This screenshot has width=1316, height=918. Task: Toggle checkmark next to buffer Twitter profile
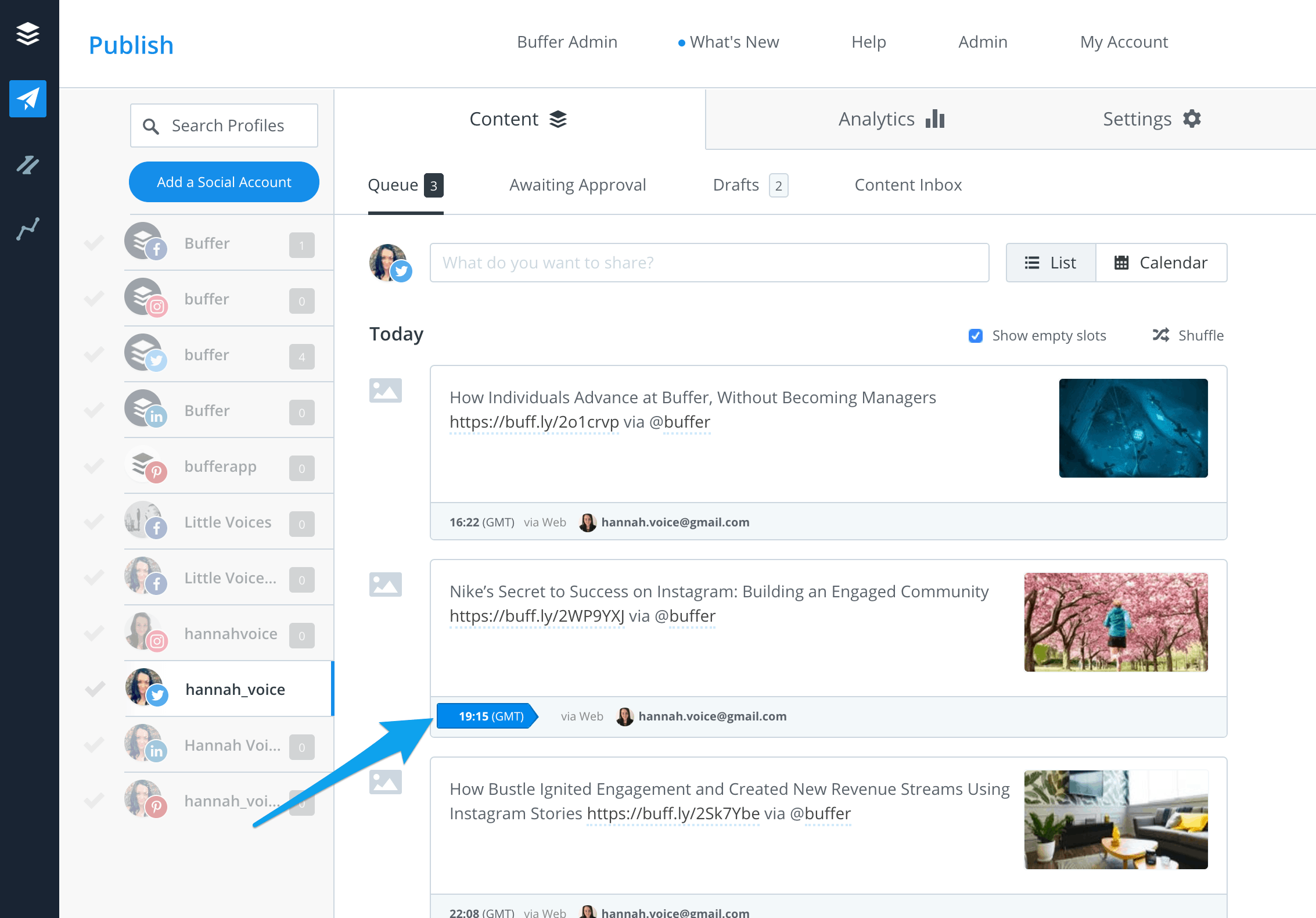pyautogui.click(x=94, y=354)
